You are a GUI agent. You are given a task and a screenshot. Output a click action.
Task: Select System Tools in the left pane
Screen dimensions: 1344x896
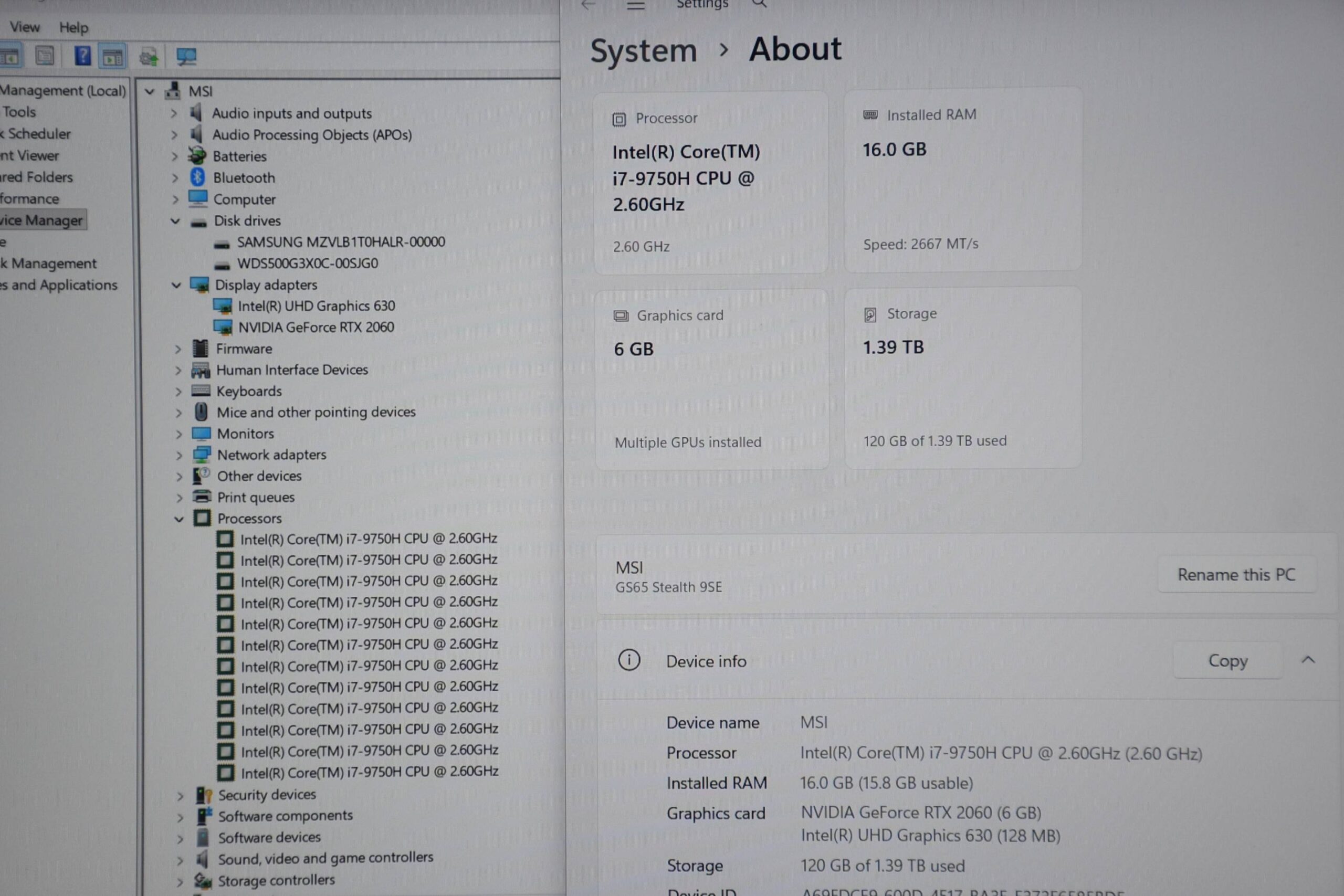pos(18,112)
